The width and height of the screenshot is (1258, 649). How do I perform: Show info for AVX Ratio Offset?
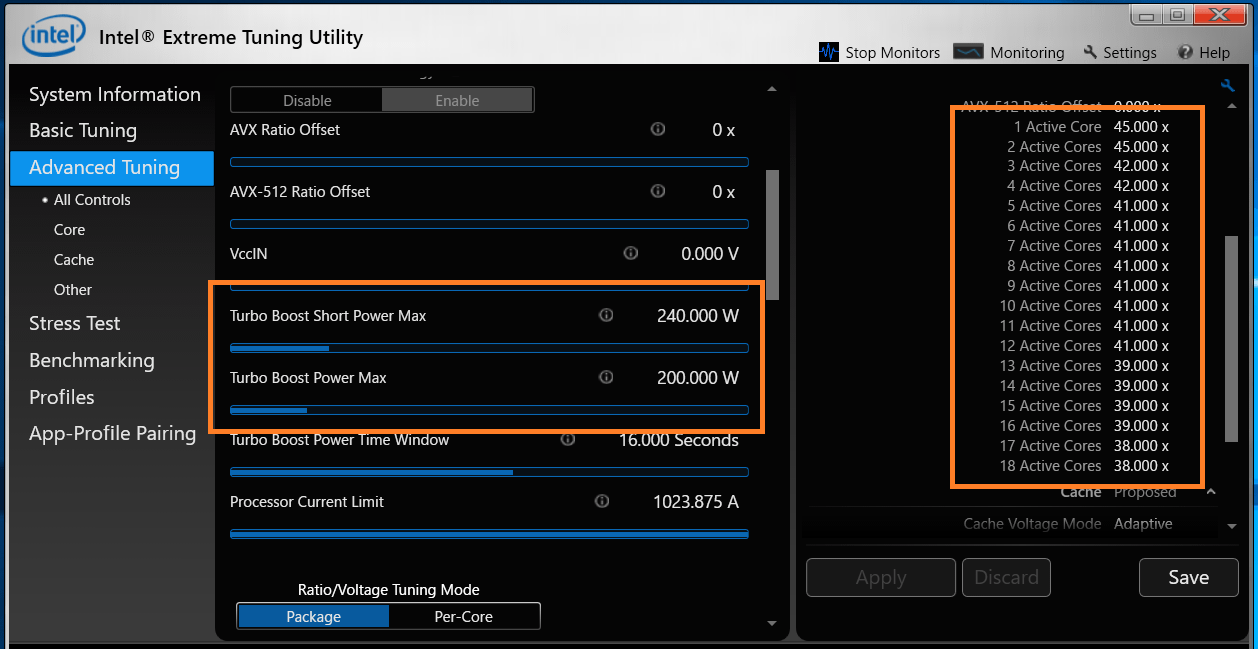658,129
